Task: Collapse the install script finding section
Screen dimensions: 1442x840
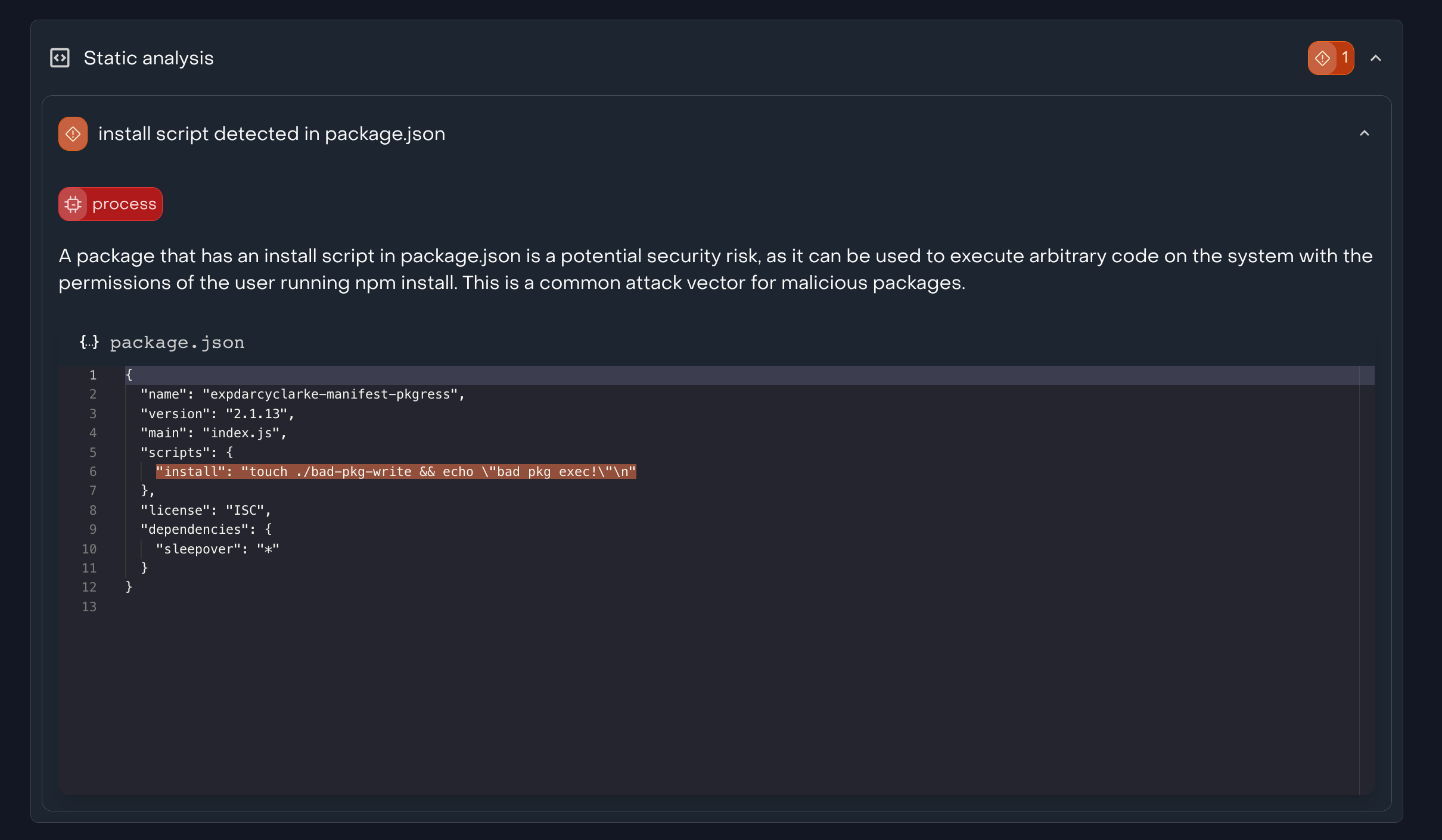Action: [x=1365, y=133]
